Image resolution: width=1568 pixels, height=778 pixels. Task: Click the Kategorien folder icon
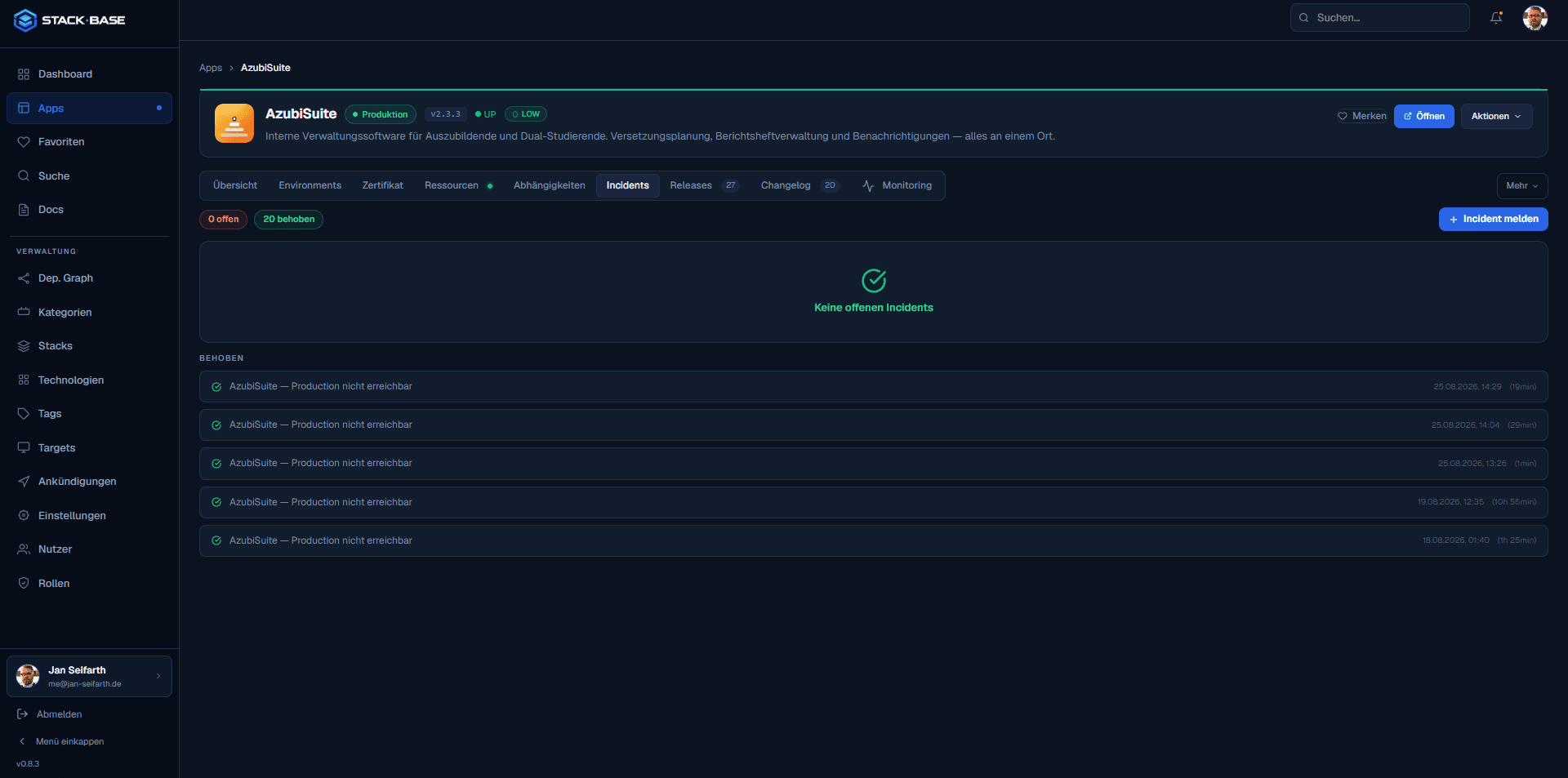pyautogui.click(x=24, y=312)
